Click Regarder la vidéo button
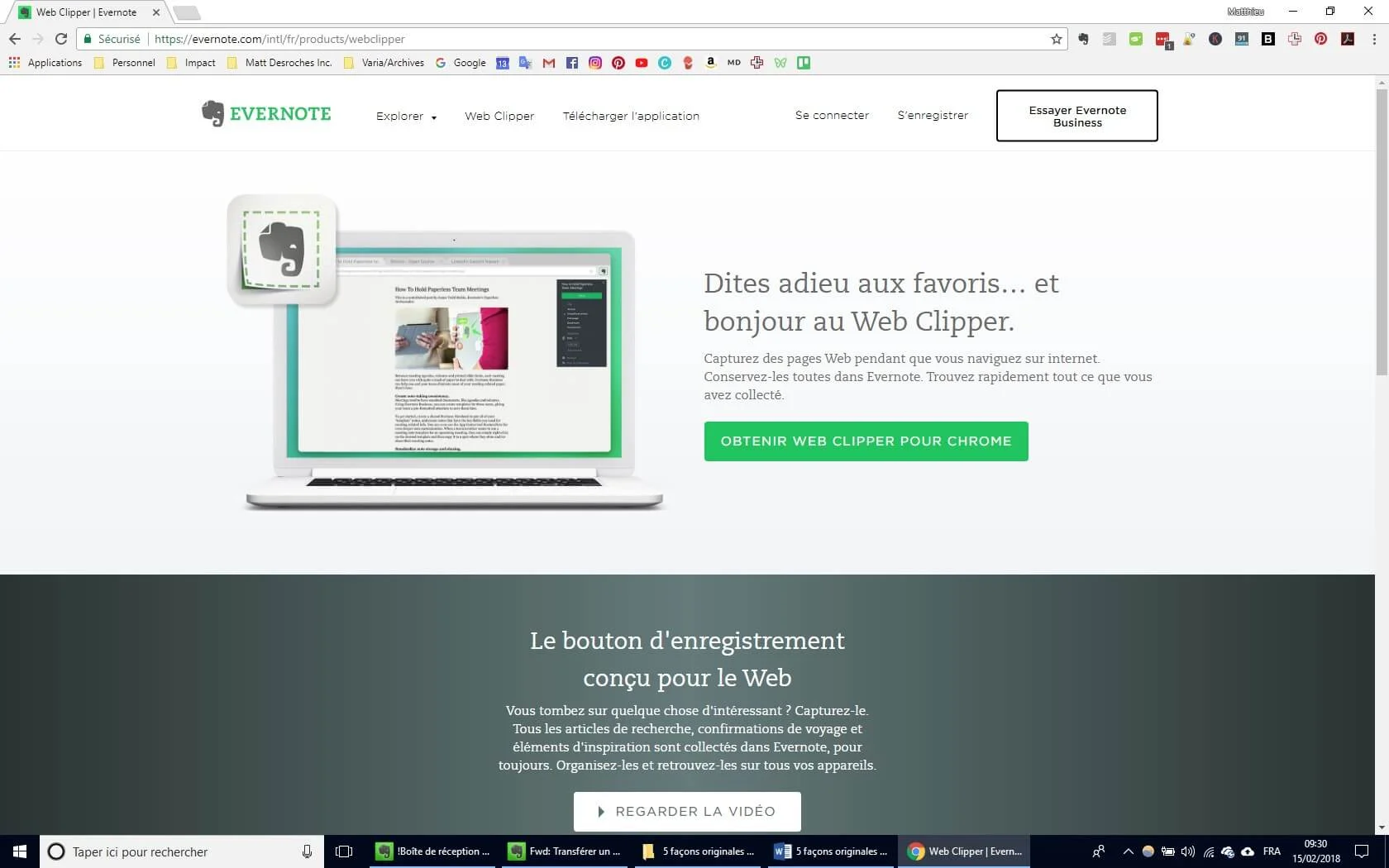The image size is (1389, 868). 687,812
